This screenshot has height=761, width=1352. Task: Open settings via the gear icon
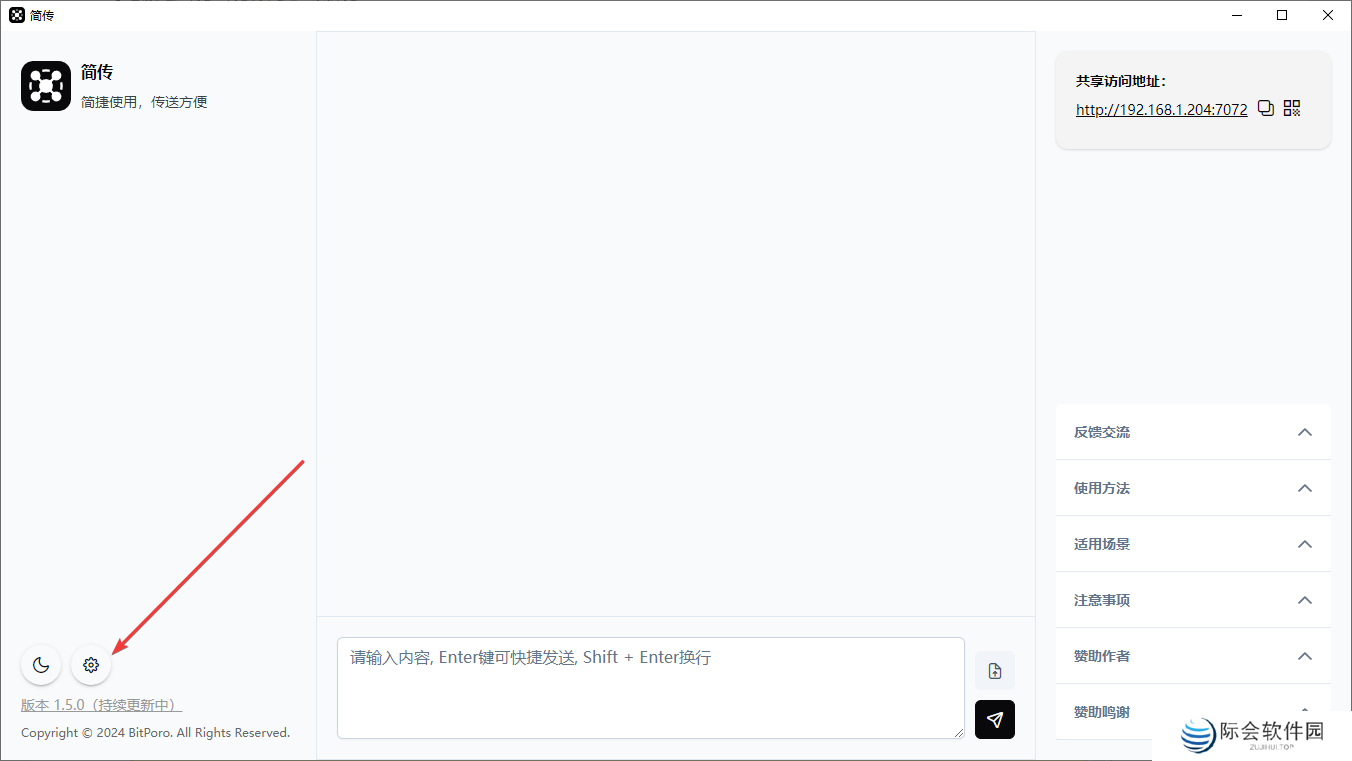pos(91,665)
